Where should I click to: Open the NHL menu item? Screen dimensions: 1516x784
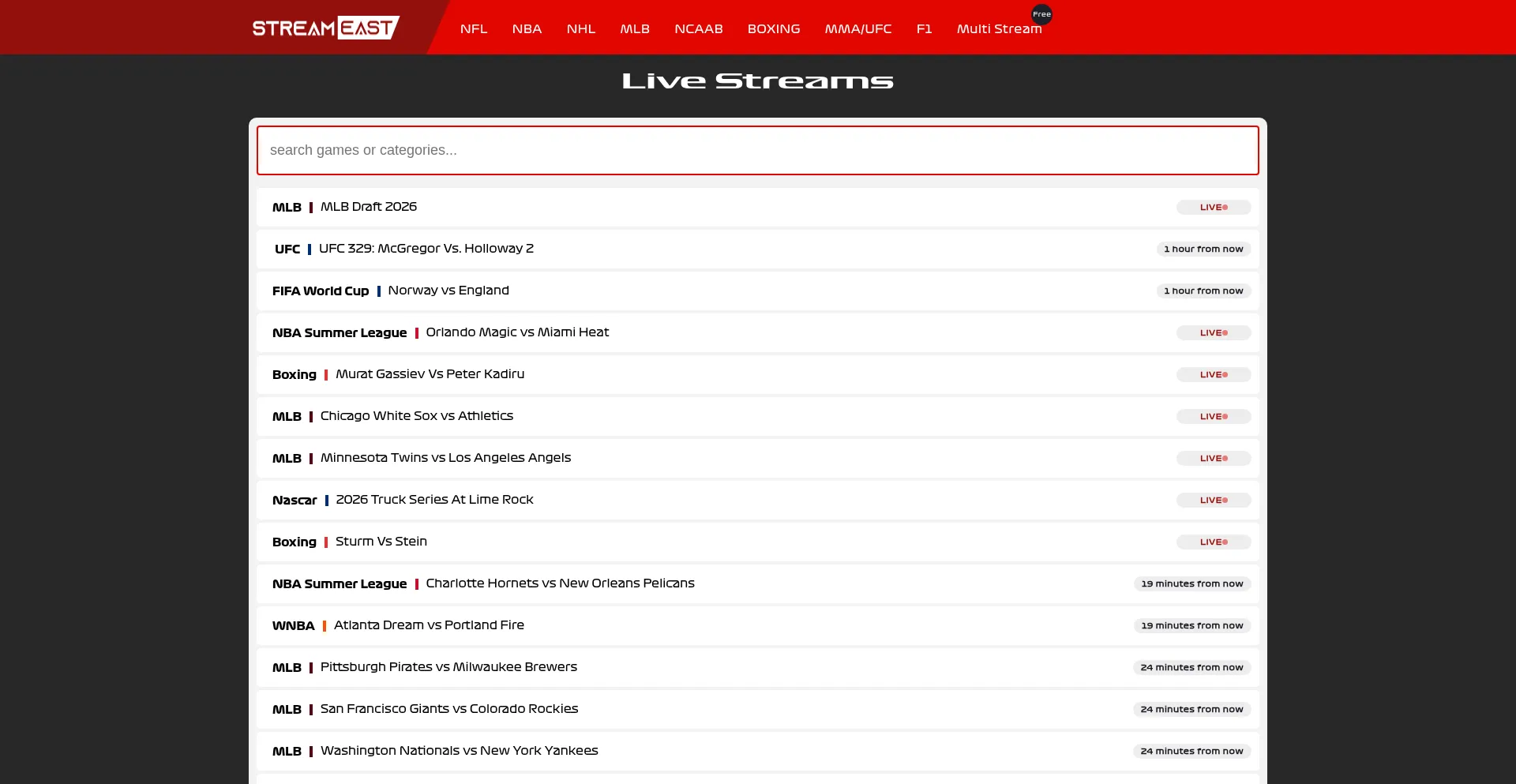[581, 29]
